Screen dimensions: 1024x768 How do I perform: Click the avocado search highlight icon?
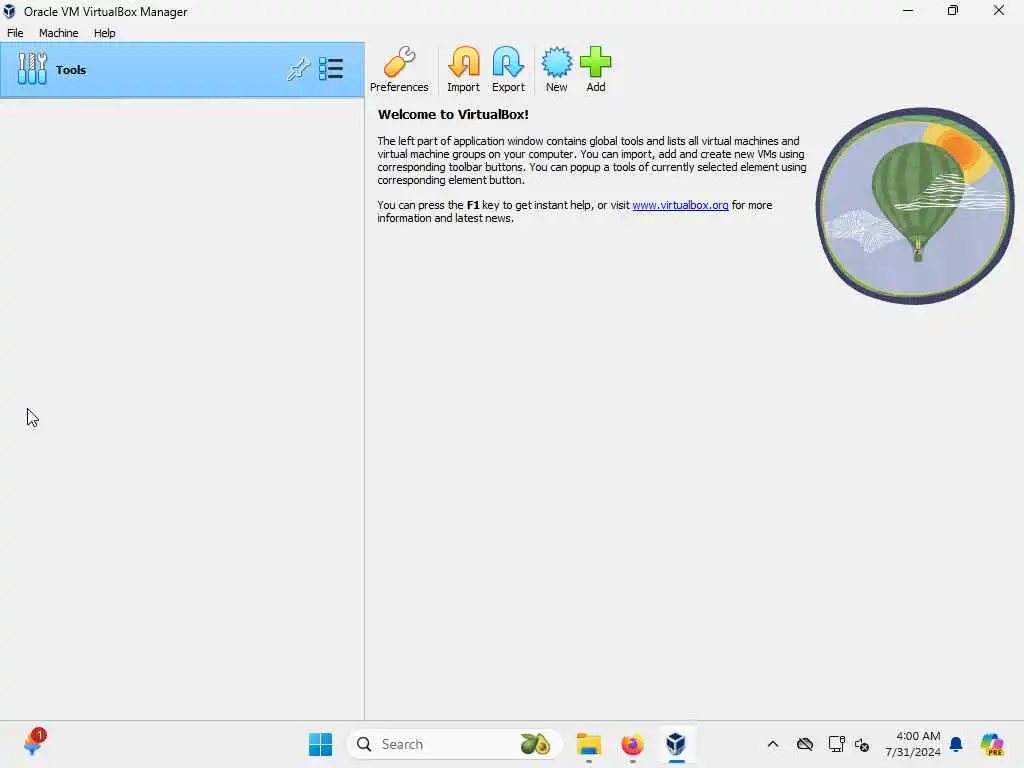(x=535, y=744)
